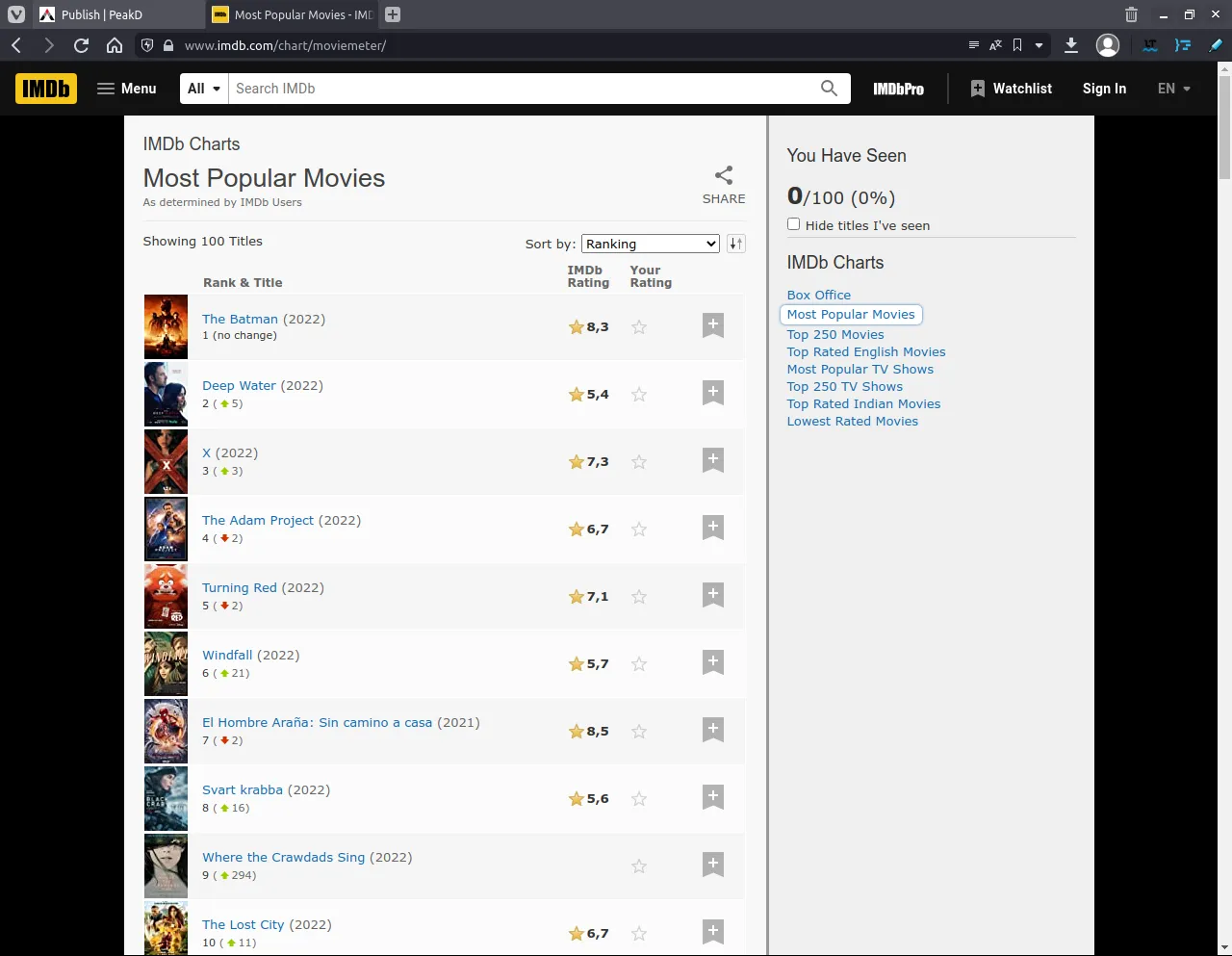1232x956 pixels.
Task: Open Vivaldi menu icon
Action: 16,14
